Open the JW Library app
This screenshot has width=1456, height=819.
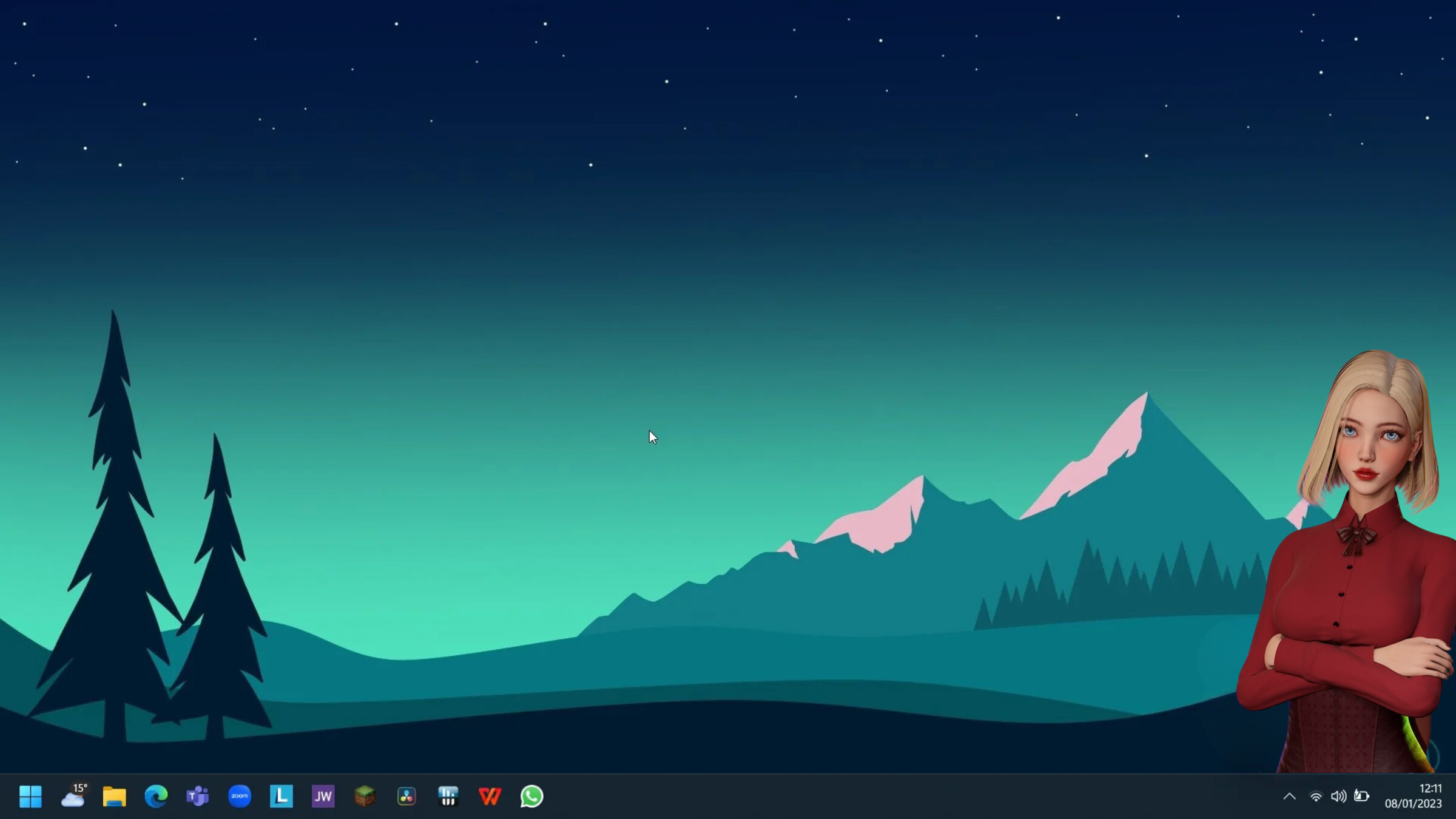pyautogui.click(x=323, y=797)
